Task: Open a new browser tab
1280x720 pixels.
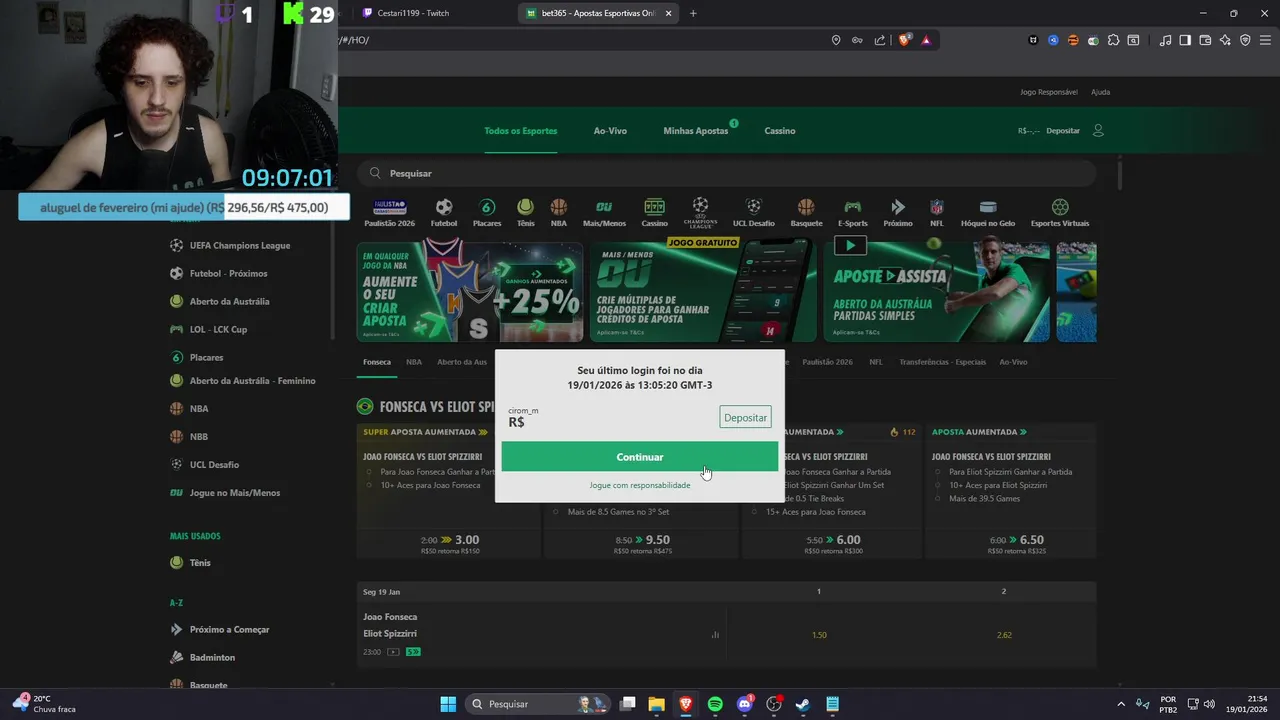Action: 693,13
